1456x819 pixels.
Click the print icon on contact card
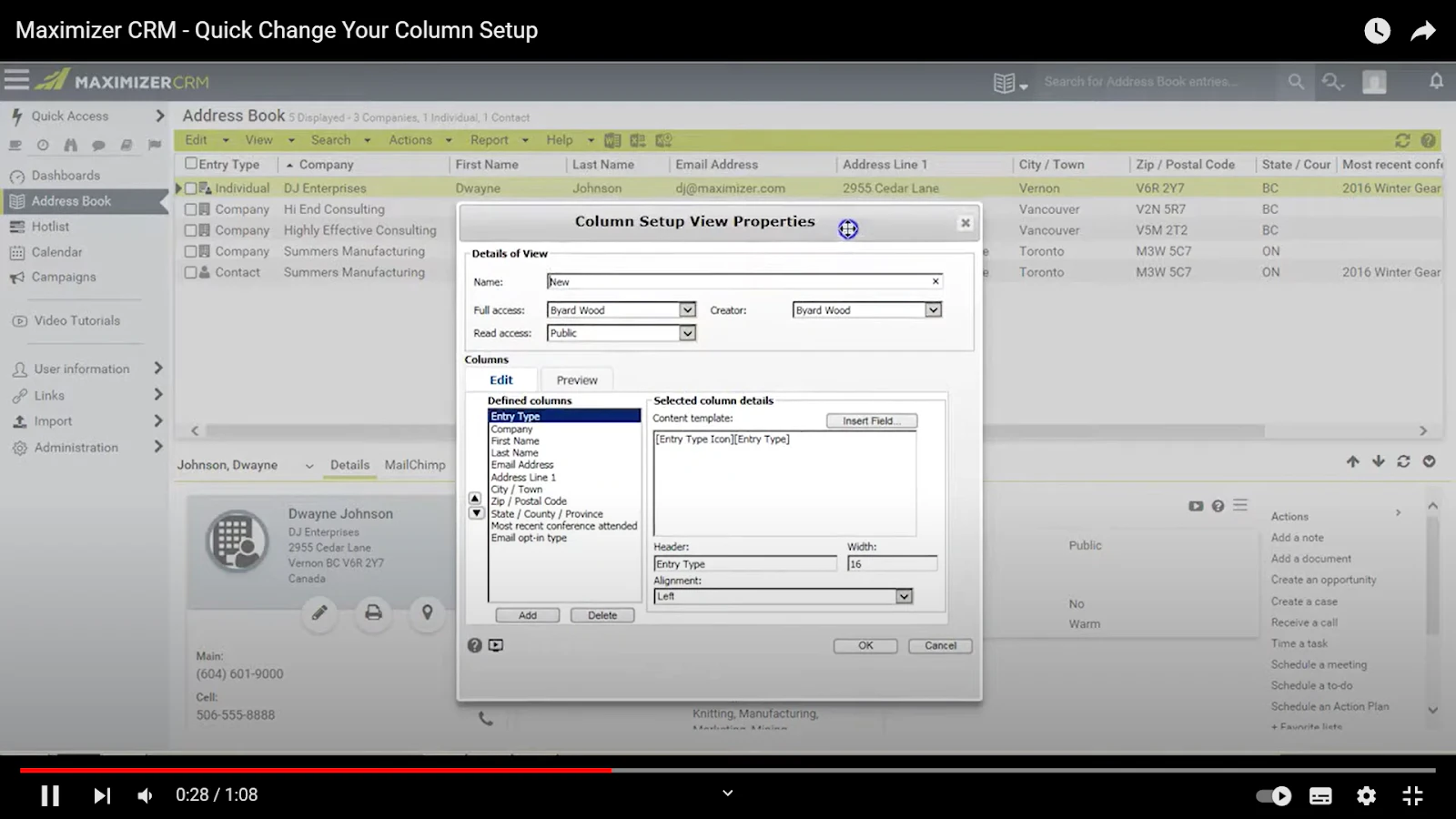pyautogui.click(x=373, y=612)
